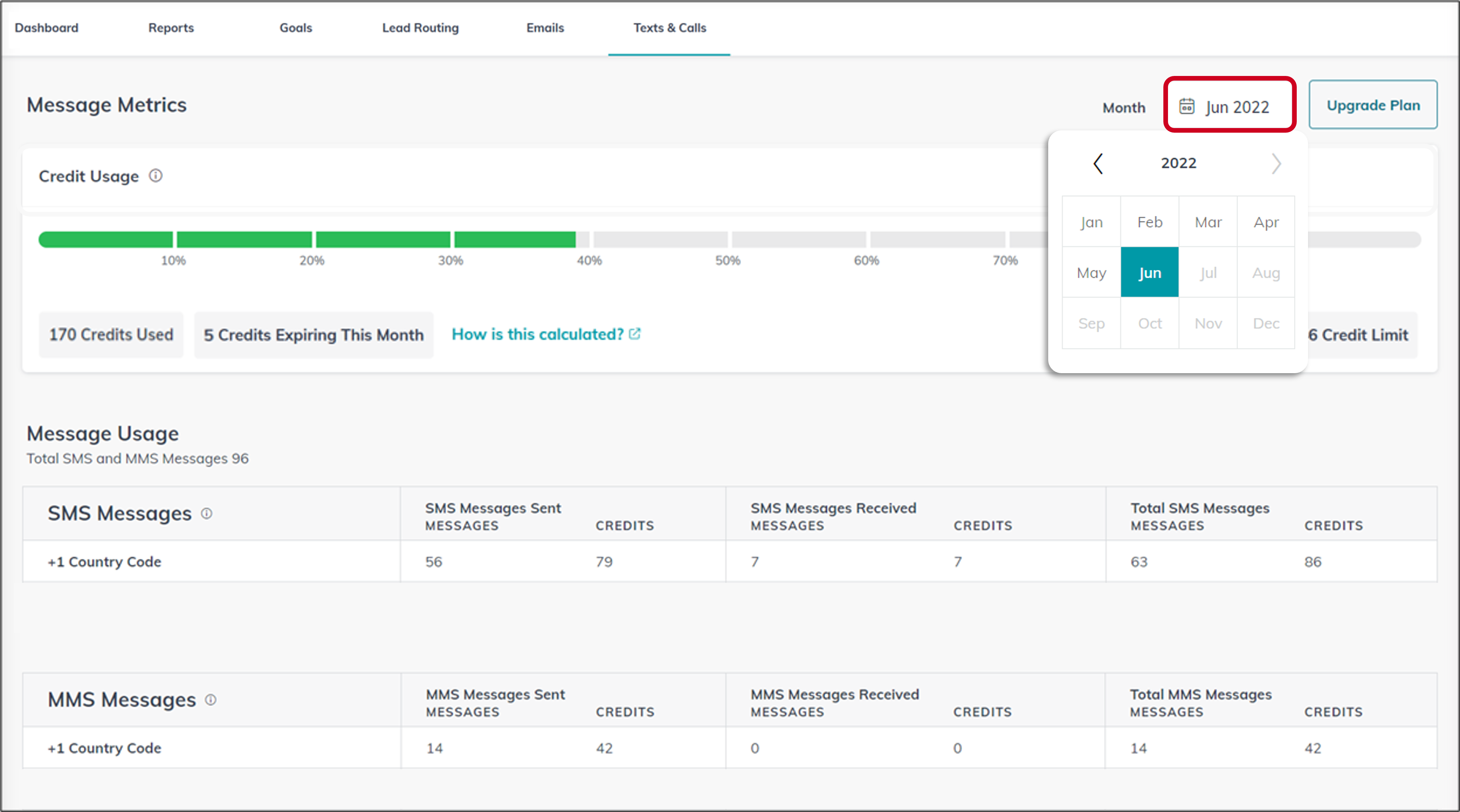Go to previous year in month picker

click(1098, 164)
